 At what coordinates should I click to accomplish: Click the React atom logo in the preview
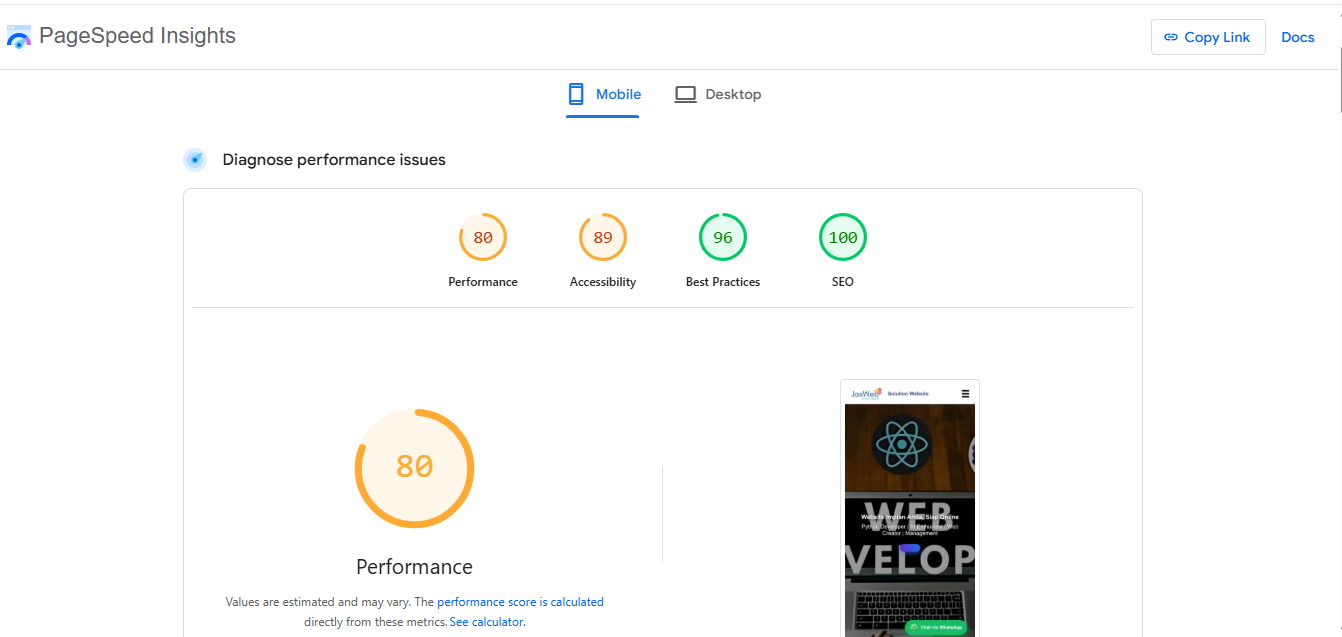902,442
